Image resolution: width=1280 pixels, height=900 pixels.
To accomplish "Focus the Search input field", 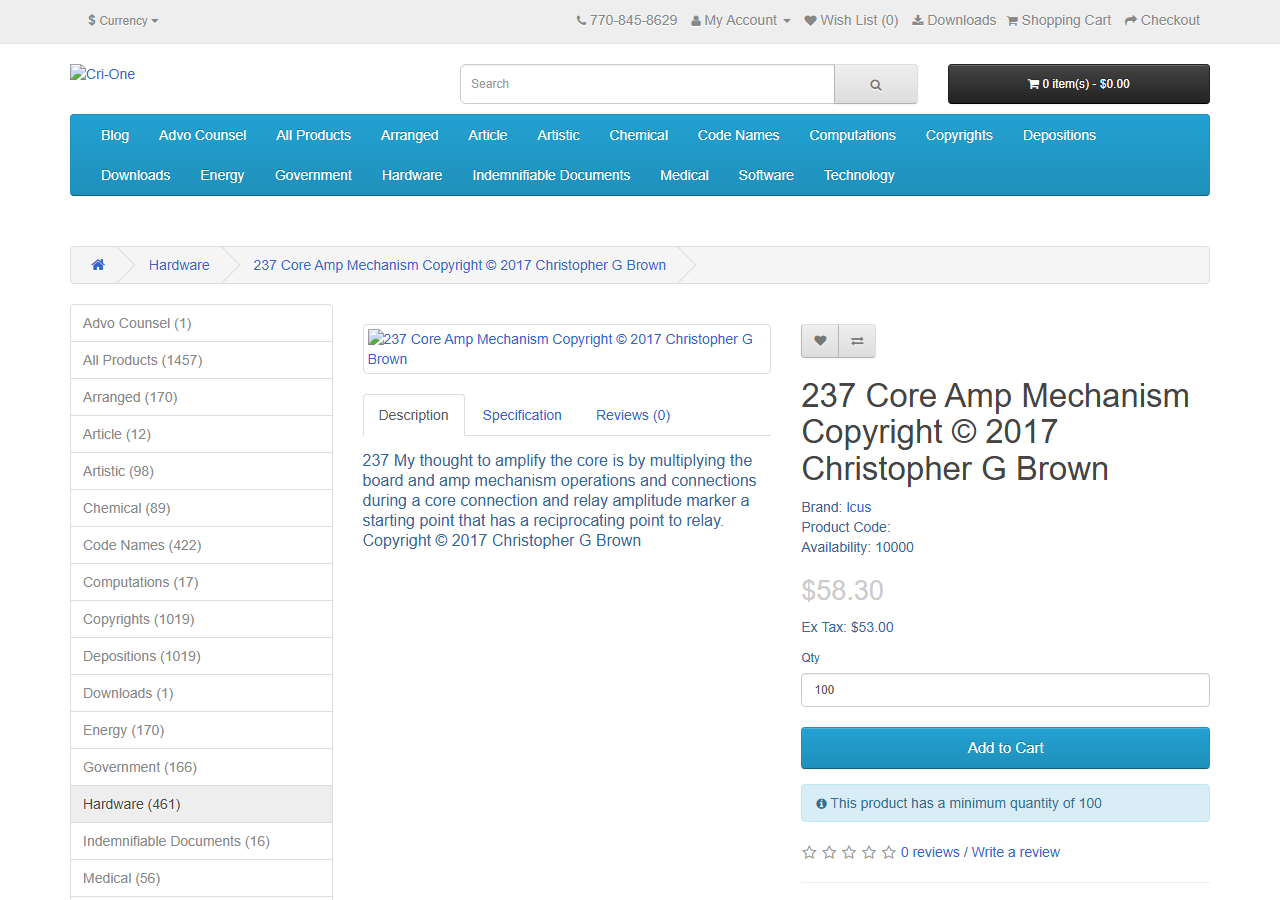I will 647,84.
